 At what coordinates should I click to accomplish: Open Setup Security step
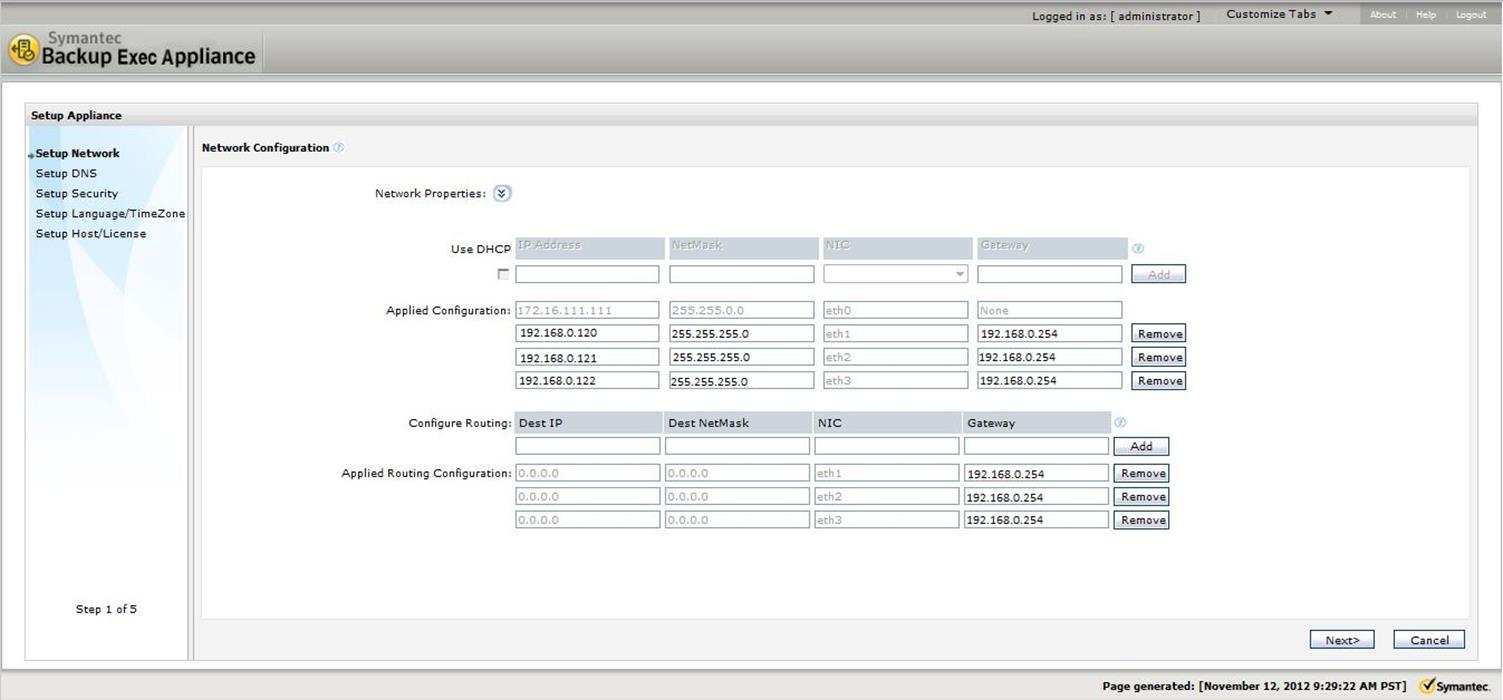pos(77,194)
